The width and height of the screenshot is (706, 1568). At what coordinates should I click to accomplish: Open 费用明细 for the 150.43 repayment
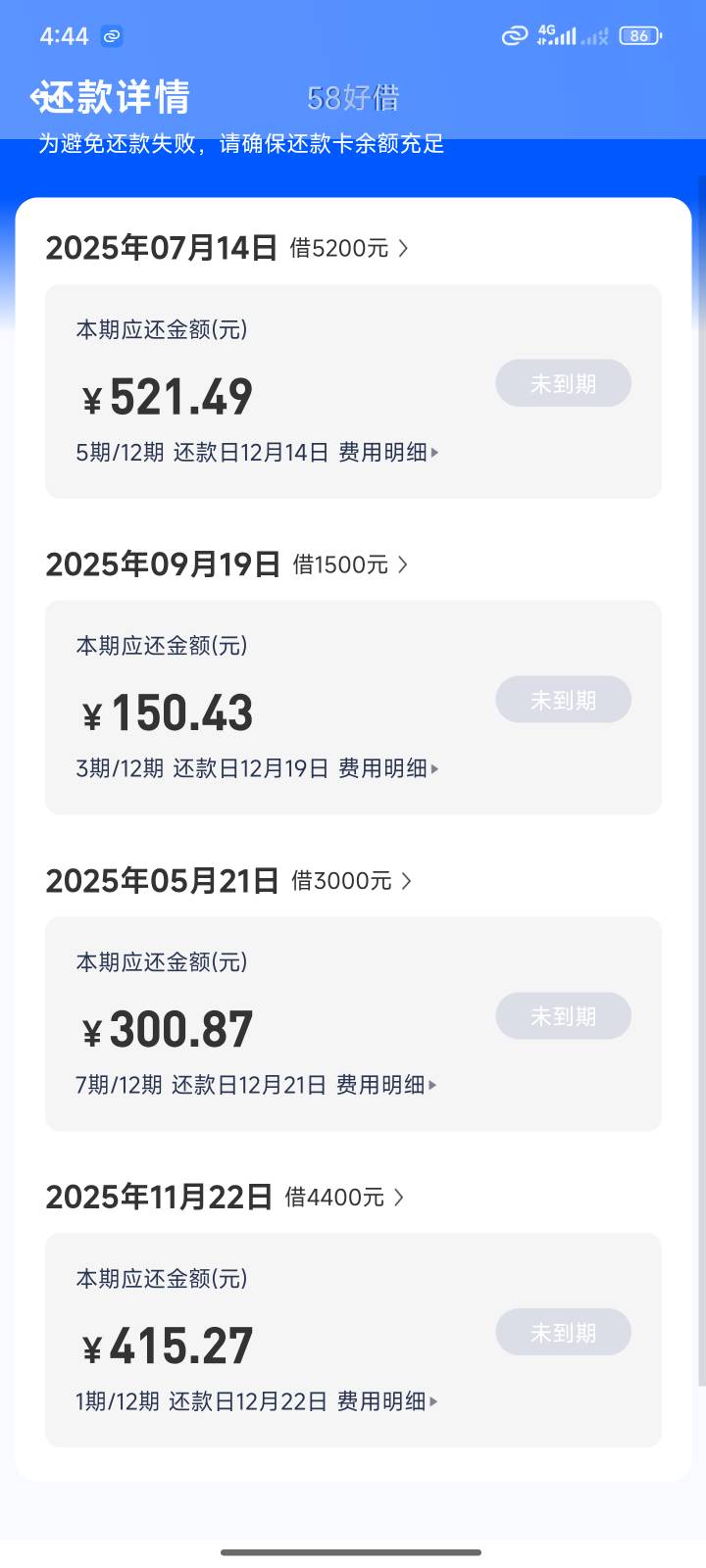388,769
